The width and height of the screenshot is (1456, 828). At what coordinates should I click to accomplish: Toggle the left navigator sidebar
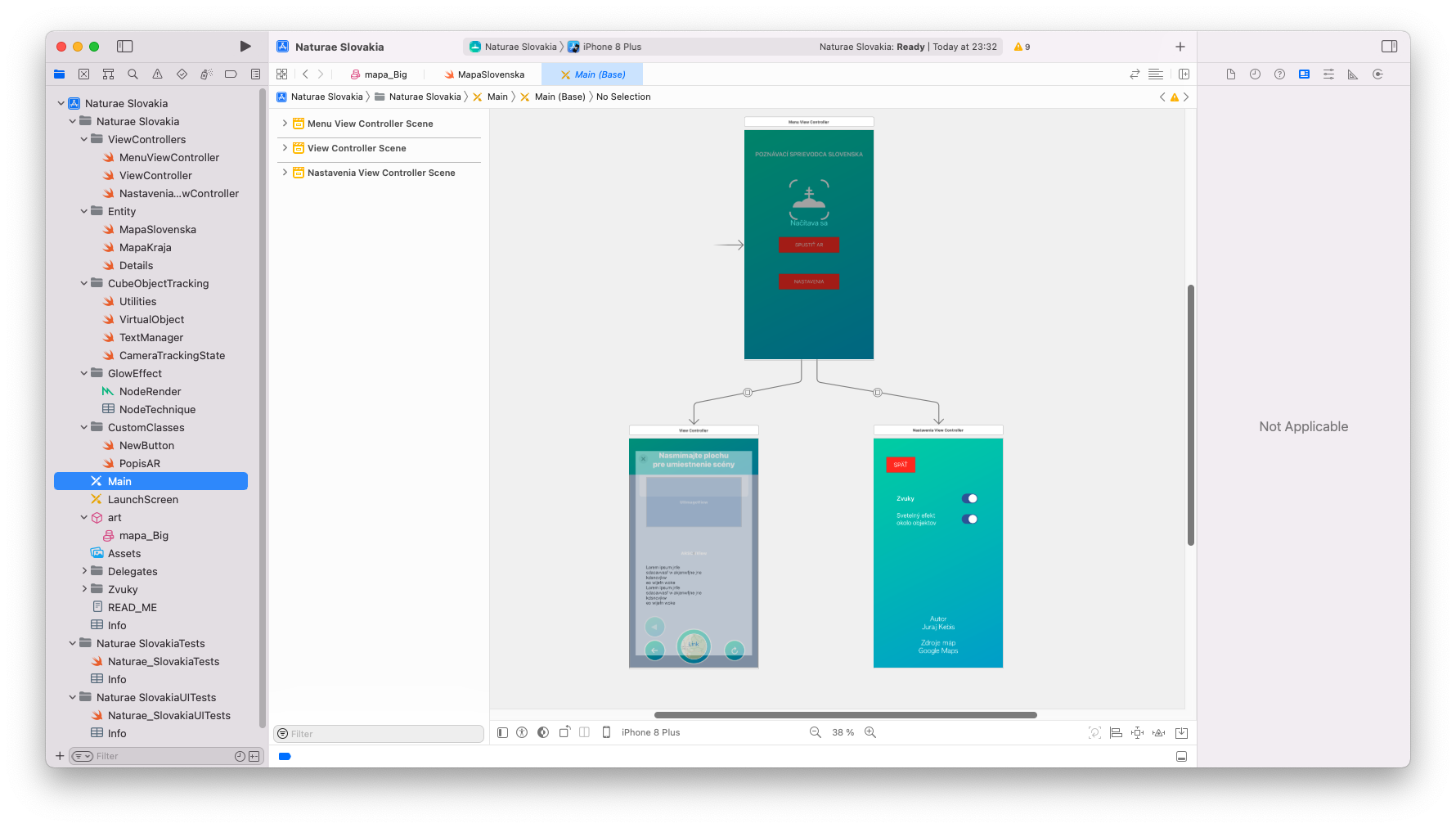click(x=125, y=47)
